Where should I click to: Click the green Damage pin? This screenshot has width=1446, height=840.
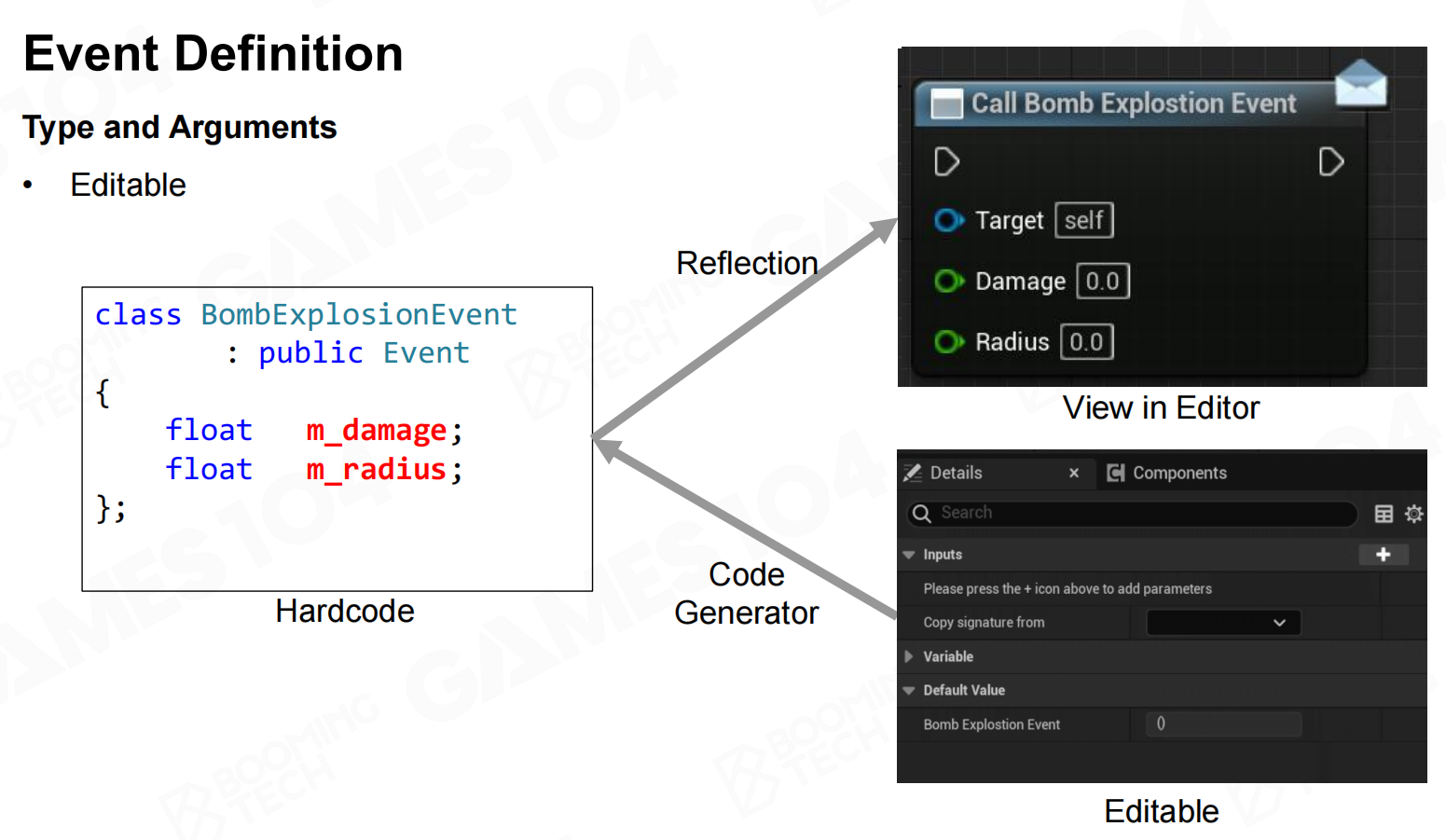[948, 281]
